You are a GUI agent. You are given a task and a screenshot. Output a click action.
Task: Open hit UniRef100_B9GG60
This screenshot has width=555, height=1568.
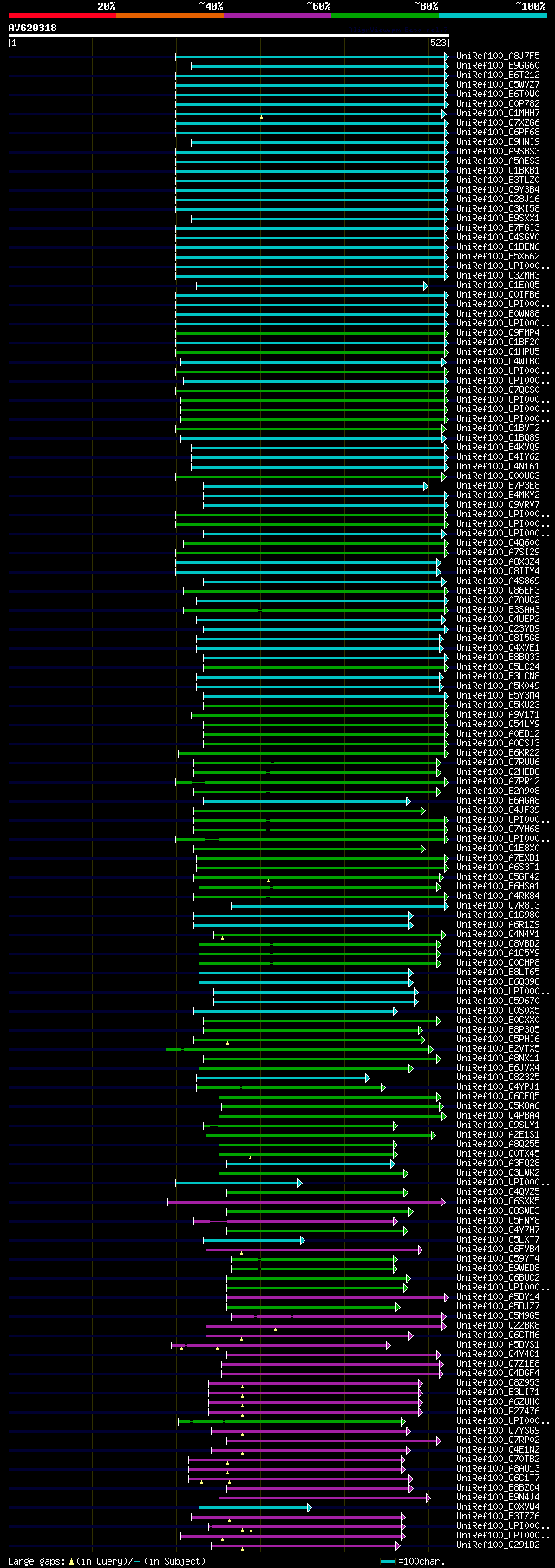point(498,65)
